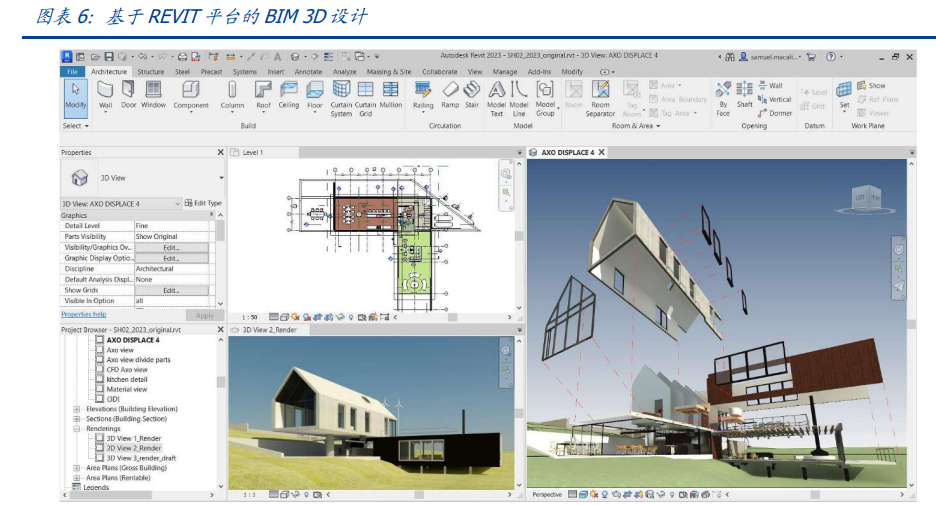The height and width of the screenshot is (505, 936).
Task: Open the Help question mark icon
Action: (831, 57)
